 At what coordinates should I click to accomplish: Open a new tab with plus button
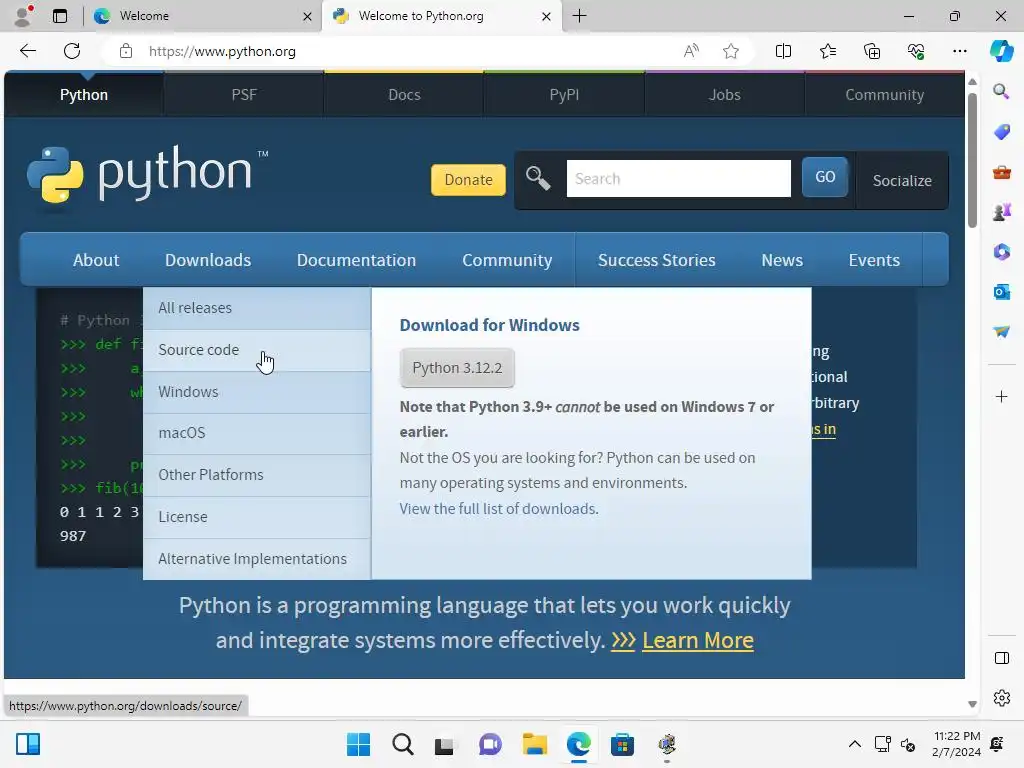(579, 16)
